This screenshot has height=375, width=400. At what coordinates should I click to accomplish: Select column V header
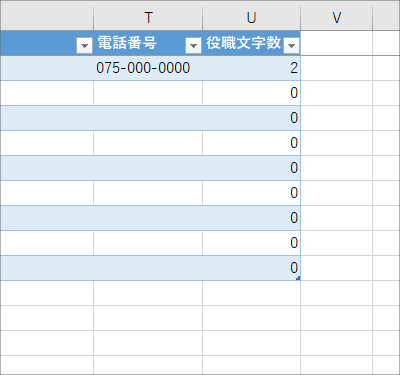point(336,18)
